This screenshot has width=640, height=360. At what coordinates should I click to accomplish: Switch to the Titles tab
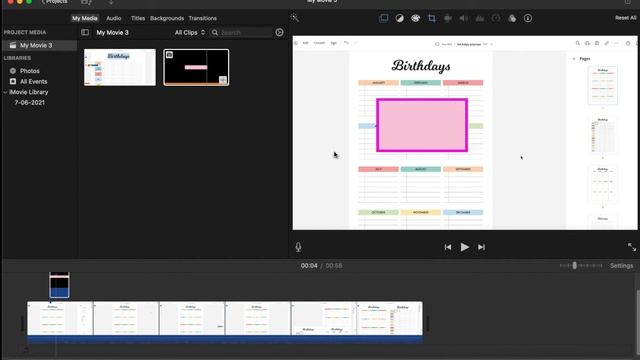138,18
